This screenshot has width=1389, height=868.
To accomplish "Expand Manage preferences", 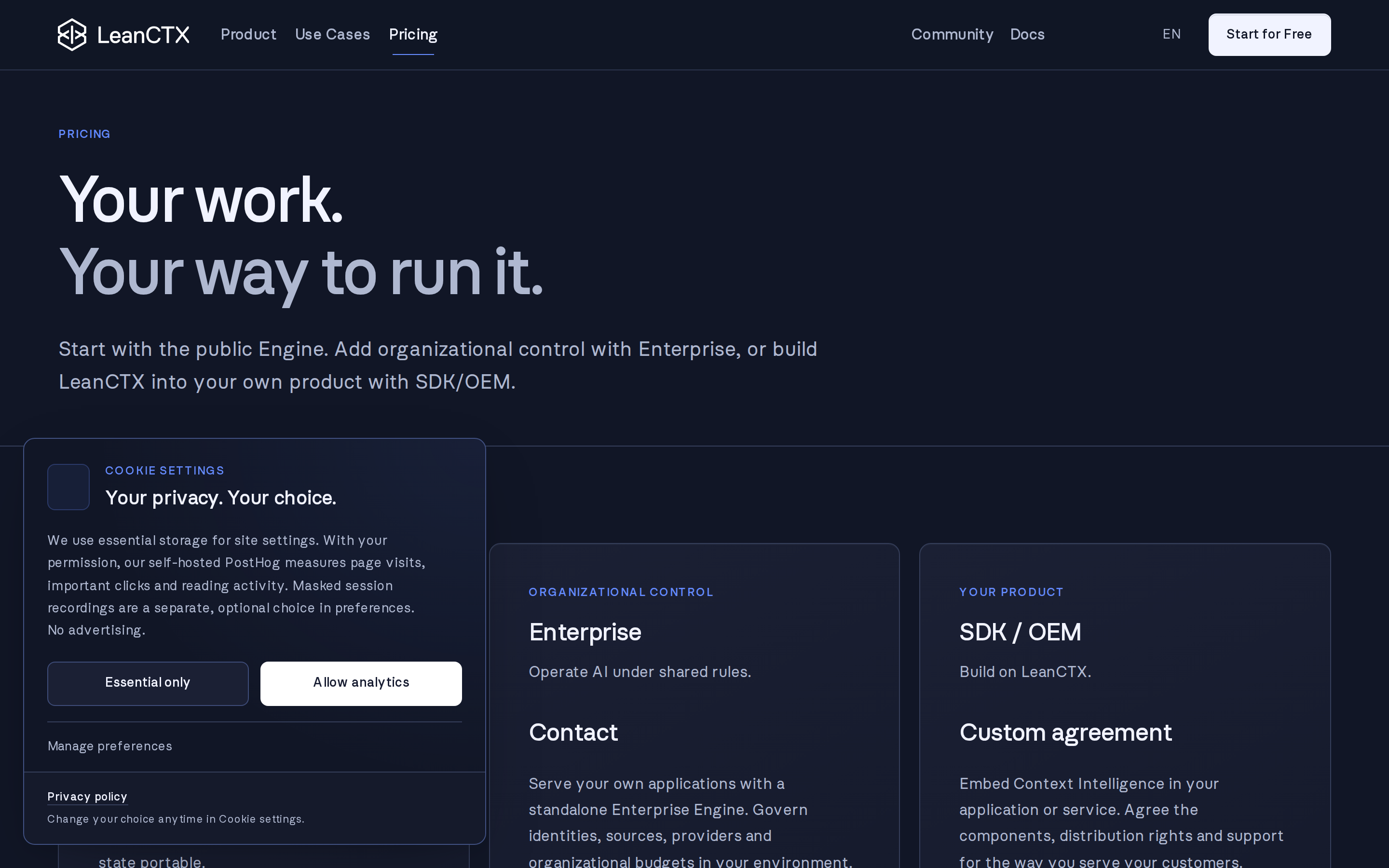I will [x=109, y=746].
